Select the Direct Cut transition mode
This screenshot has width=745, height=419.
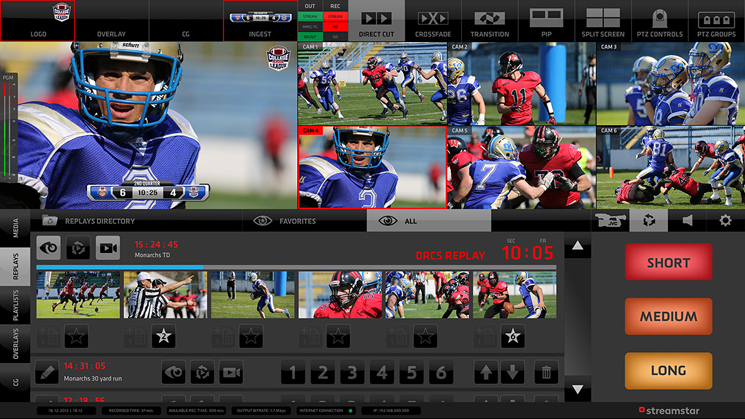tap(376, 21)
